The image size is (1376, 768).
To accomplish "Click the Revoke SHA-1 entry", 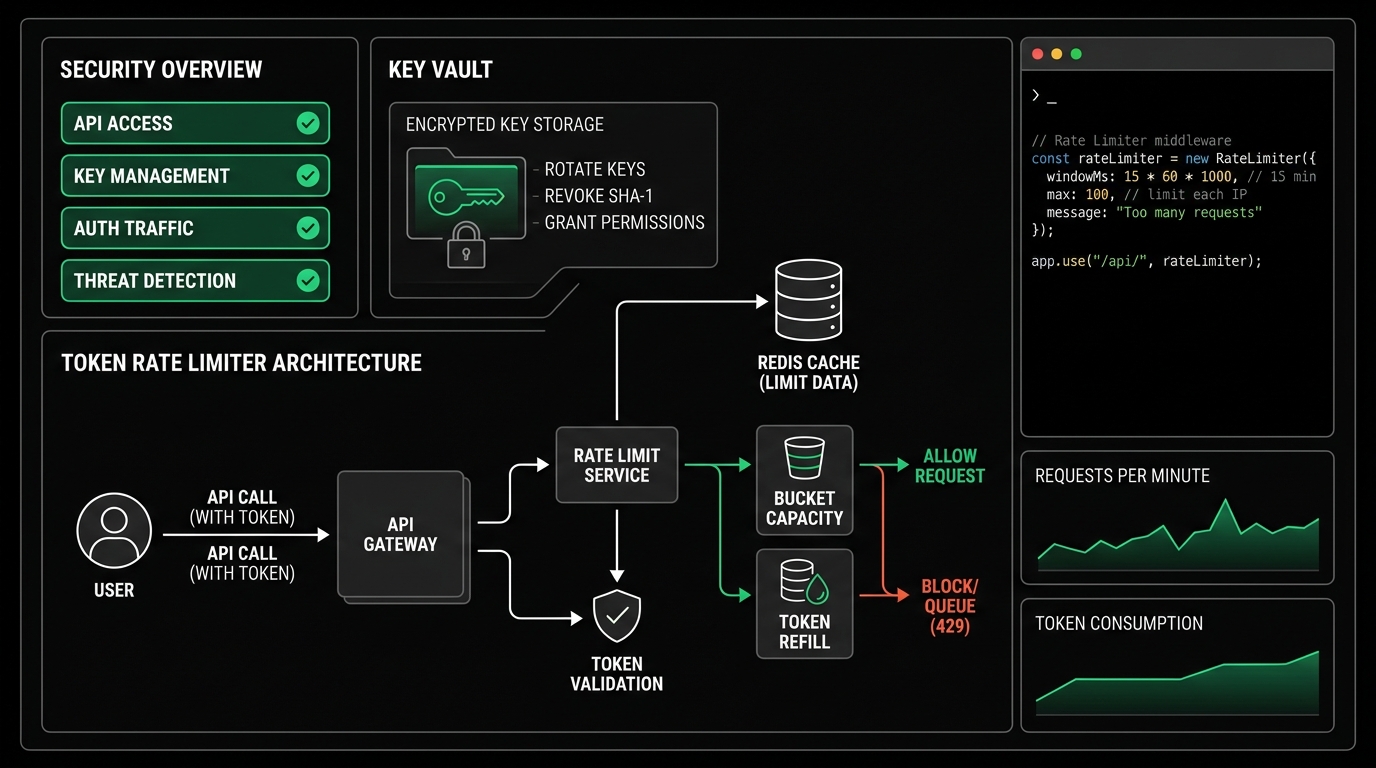I will click(x=598, y=196).
